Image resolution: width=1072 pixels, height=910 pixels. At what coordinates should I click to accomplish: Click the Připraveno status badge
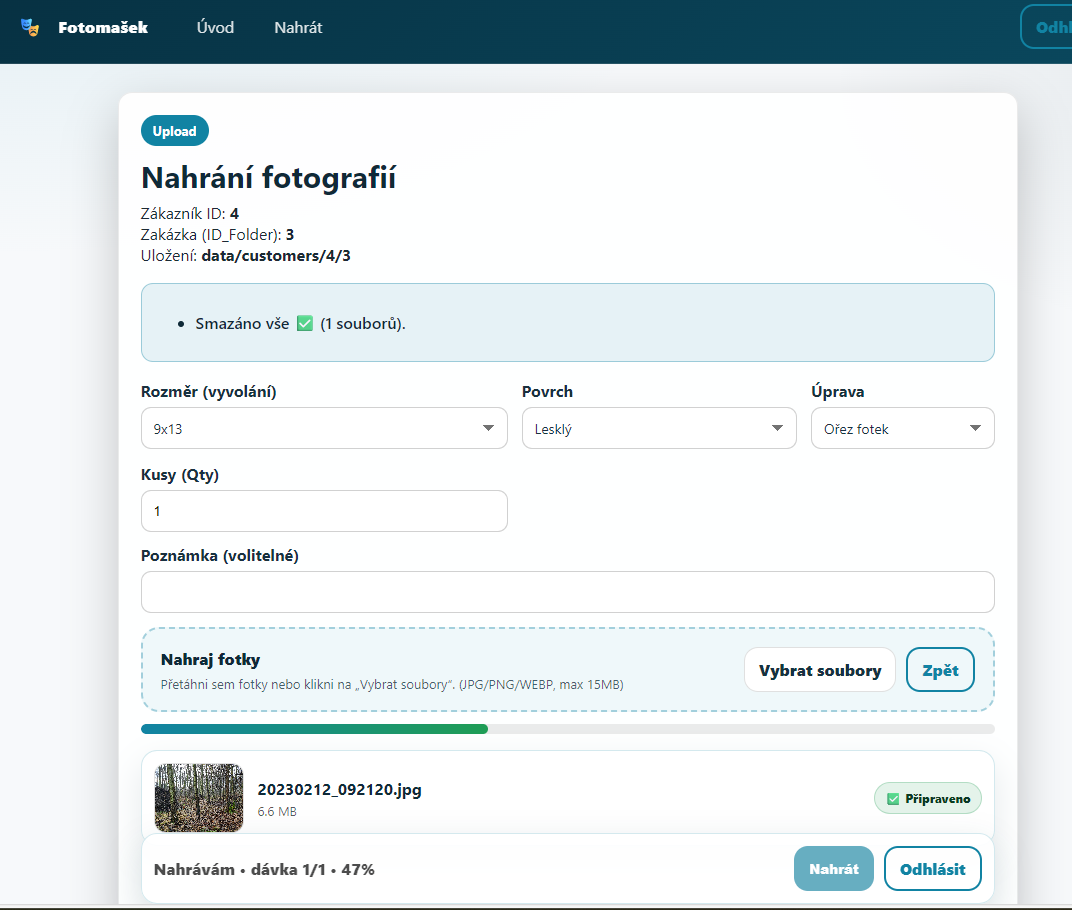(927, 798)
